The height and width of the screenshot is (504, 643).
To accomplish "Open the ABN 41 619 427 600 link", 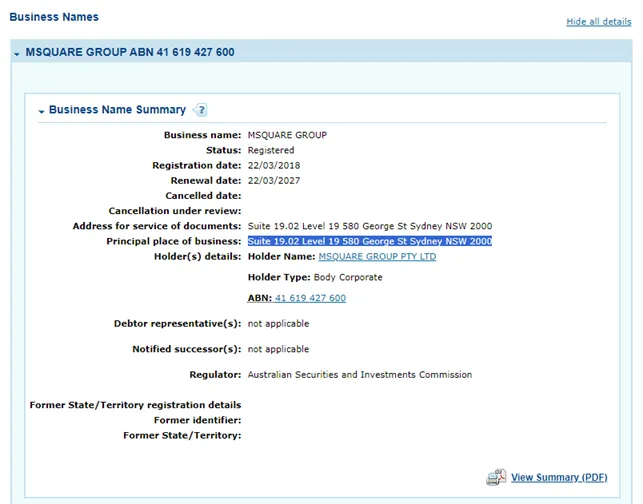I will (x=310, y=298).
